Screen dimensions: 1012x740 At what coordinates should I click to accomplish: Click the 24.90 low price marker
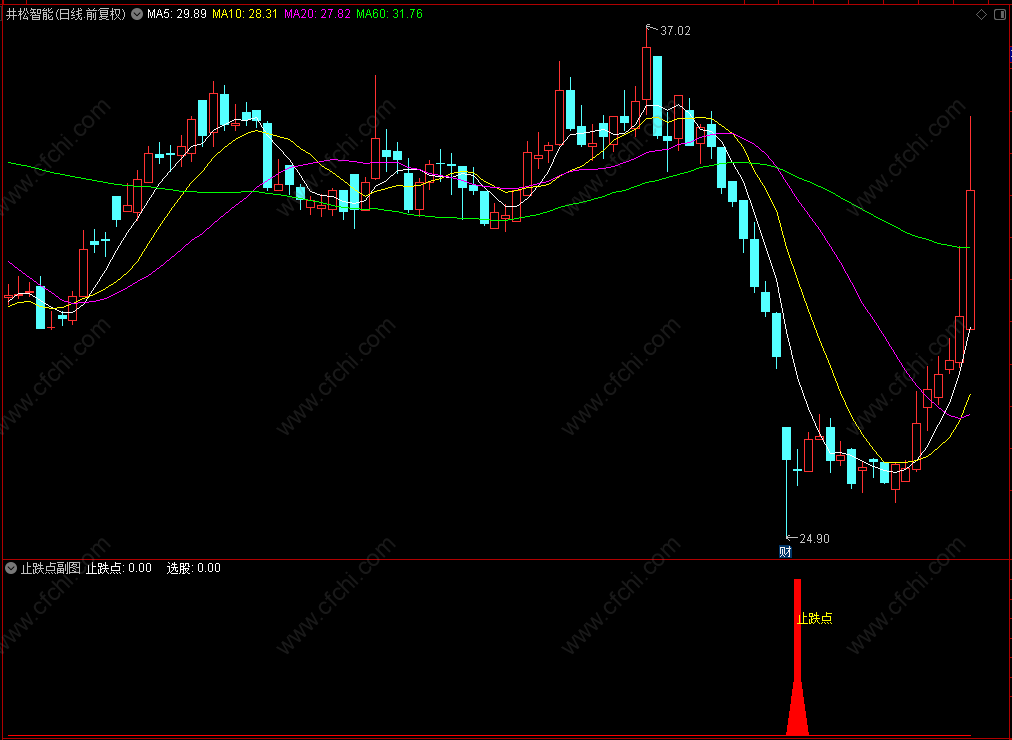[x=815, y=538]
